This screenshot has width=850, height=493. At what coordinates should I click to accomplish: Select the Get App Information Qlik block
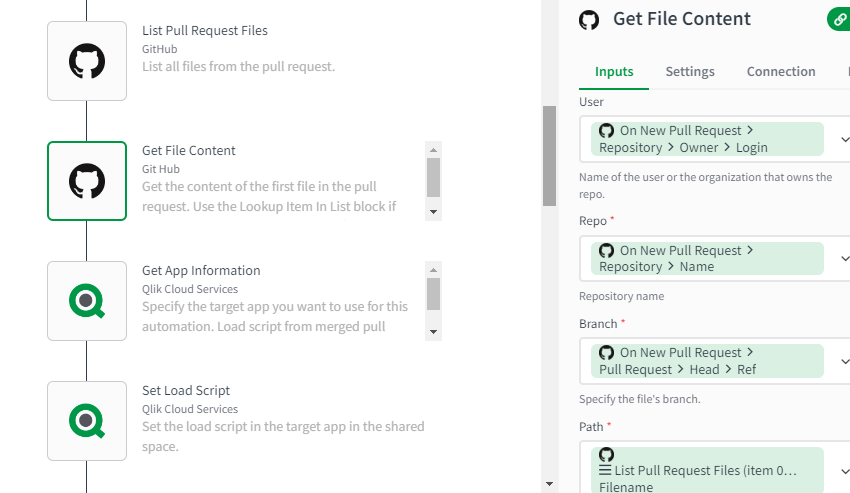click(x=87, y=301)
